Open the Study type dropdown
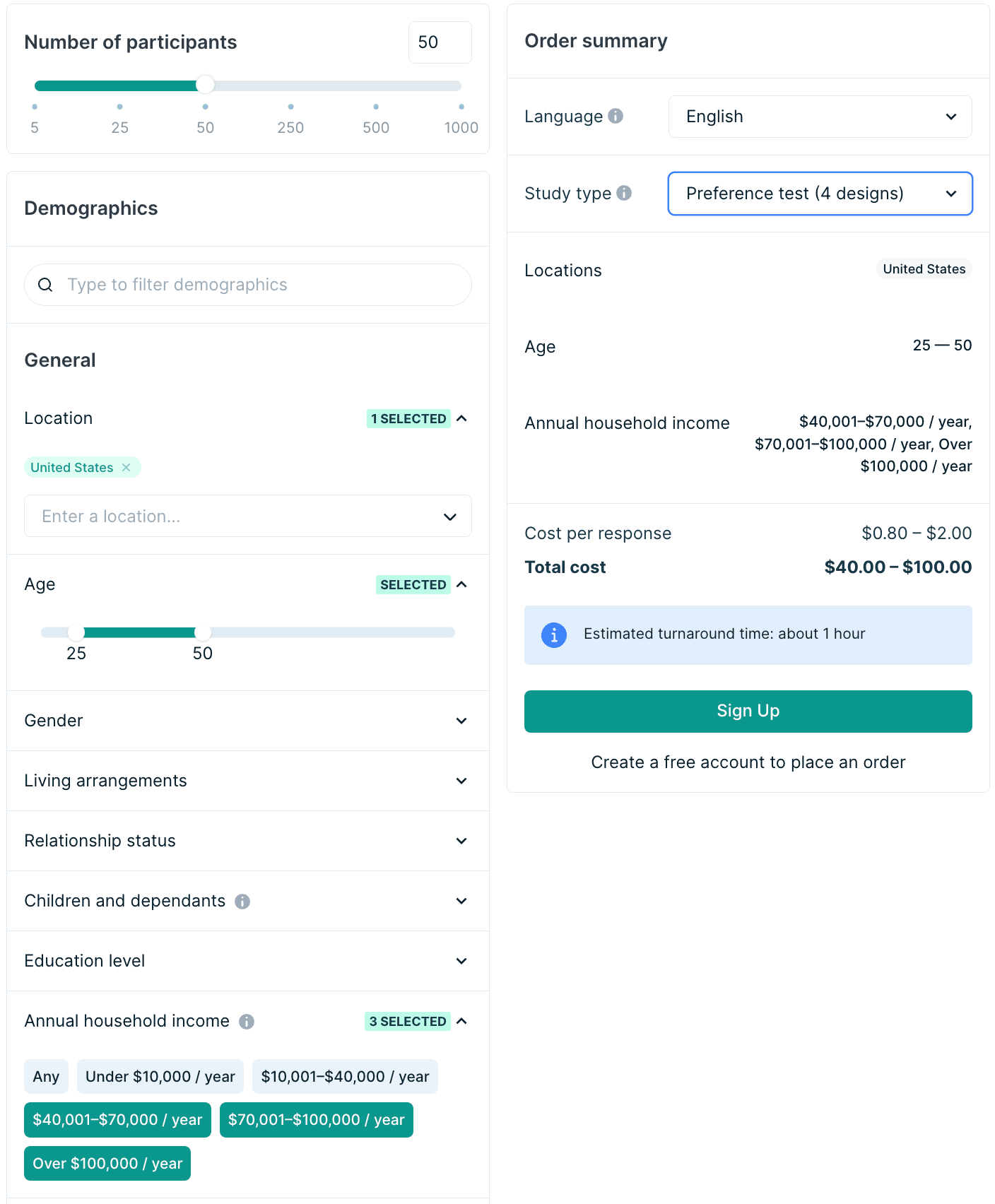The width and height of the screenshot is (995, 1204). pyautogui.click(x=820, y=194)
